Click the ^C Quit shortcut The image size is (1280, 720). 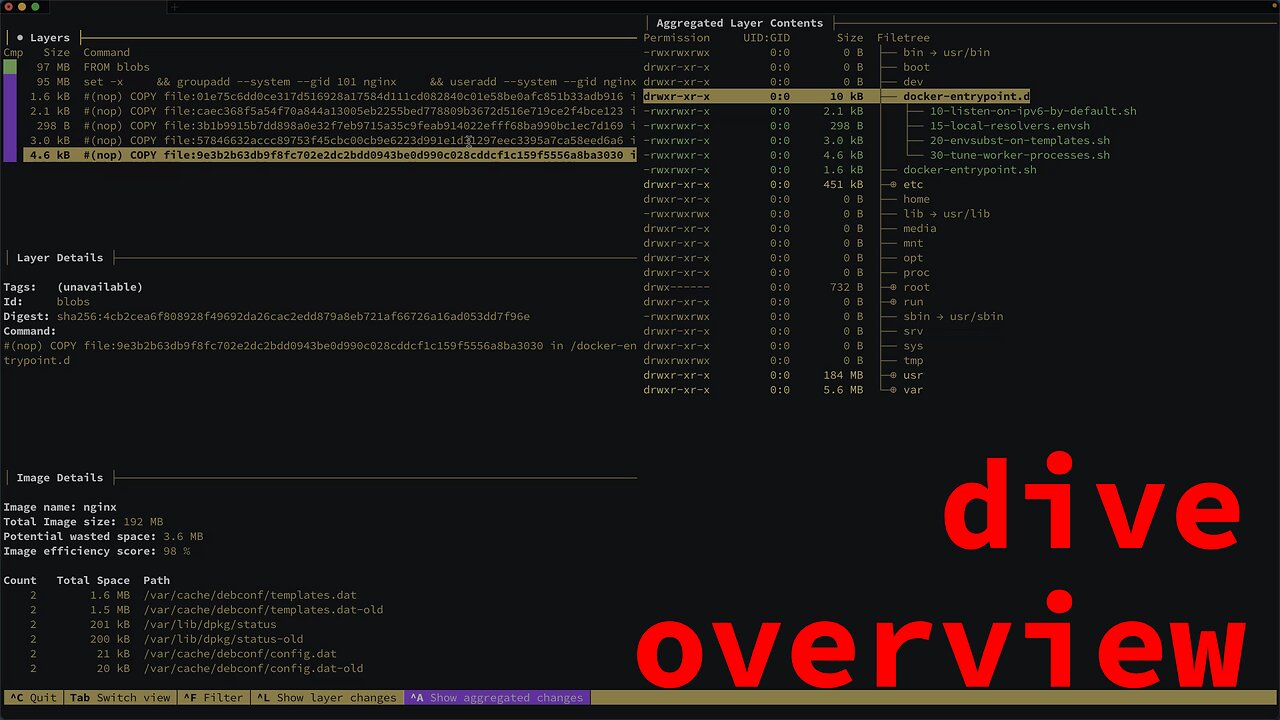click(x=32, y=698)
